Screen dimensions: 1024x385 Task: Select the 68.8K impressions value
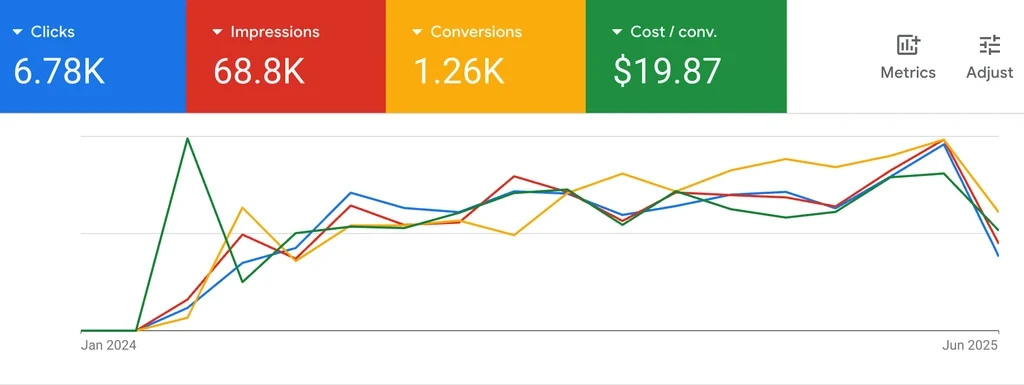coord(259,71)
